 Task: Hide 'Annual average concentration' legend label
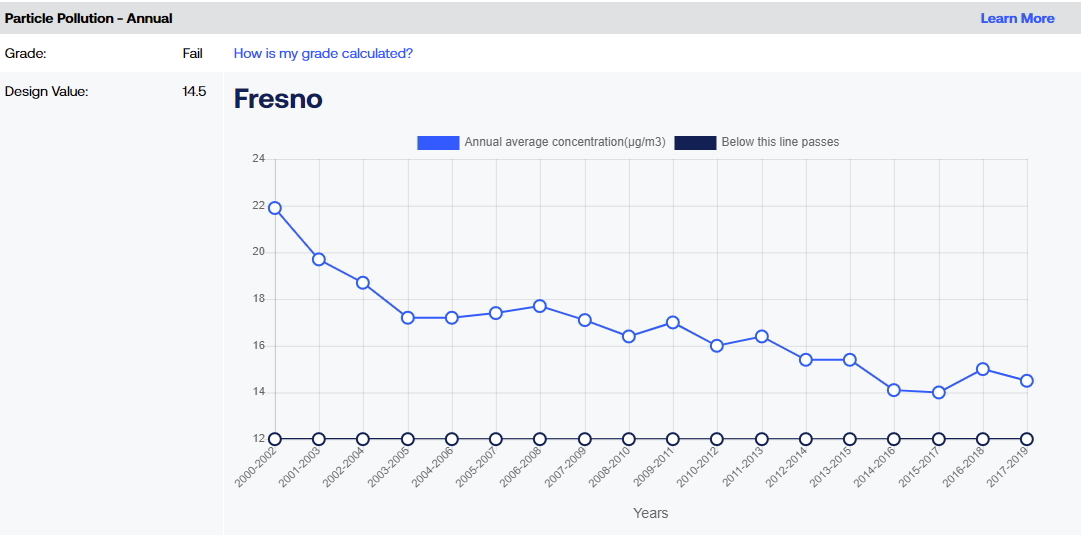[565, 143]
